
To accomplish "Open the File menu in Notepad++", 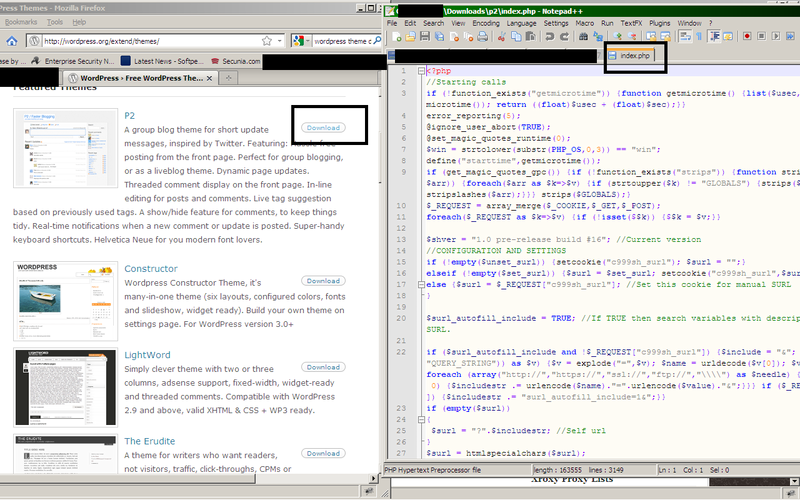I will point(392,23).
